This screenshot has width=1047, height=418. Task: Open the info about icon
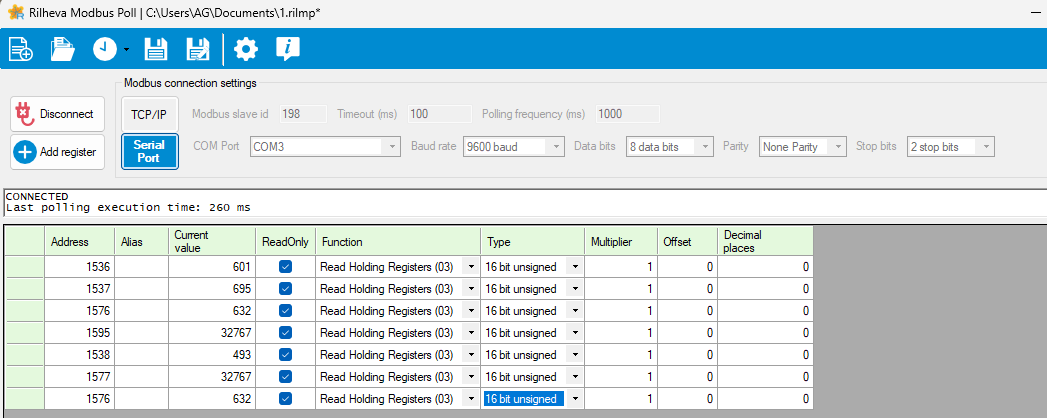click(x=288, y=49)
